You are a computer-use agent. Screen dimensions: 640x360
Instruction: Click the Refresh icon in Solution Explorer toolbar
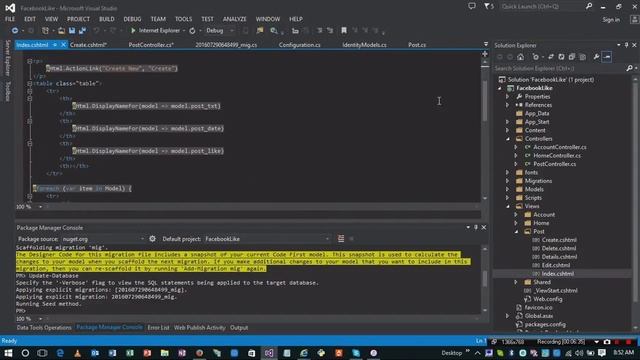(561, 57)
